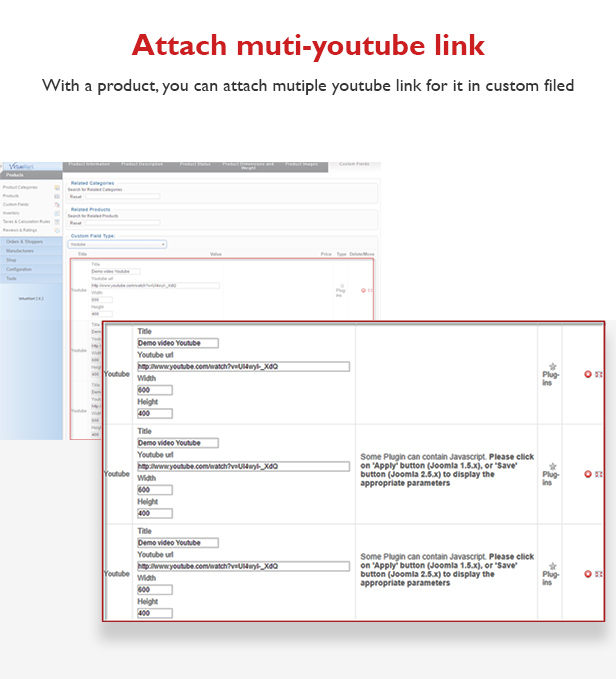Open the Taxes & Calculation Rules link

[x=26, y=222]
